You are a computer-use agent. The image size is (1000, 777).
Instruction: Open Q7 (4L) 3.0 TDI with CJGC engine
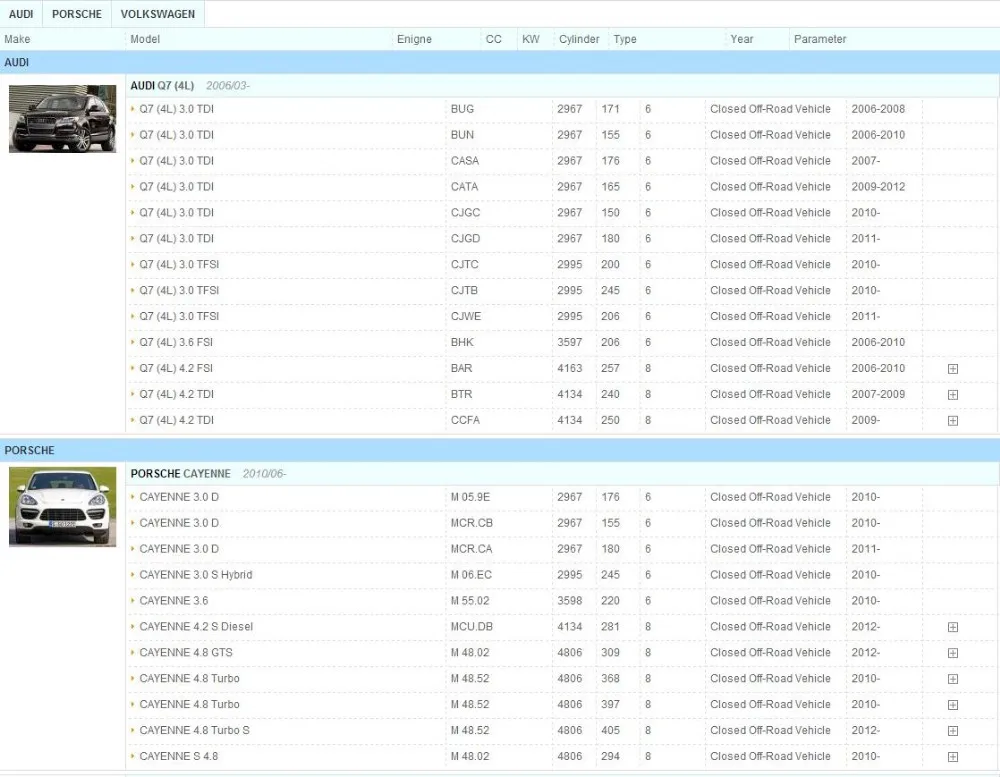[177, 212]
